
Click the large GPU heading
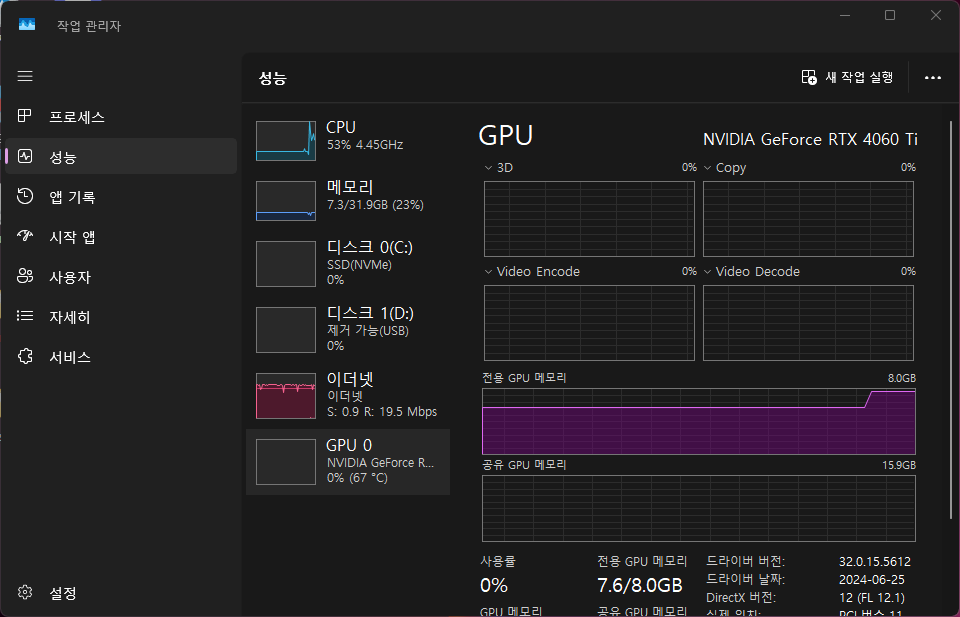click(506, 135)
